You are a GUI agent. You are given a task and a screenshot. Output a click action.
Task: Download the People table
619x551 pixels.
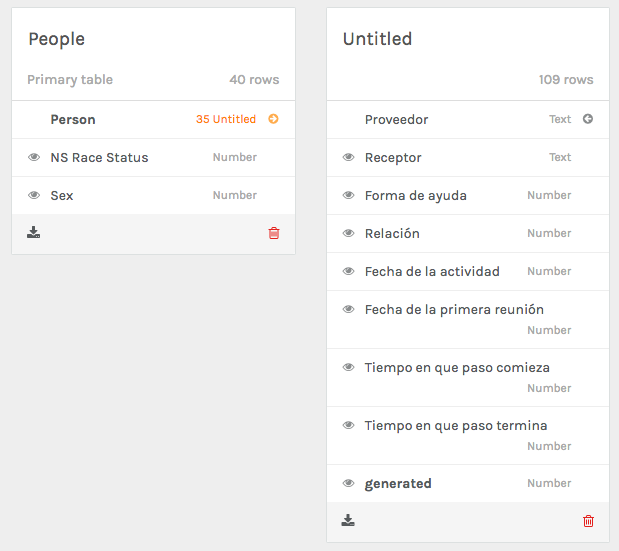tap(34, 233)
